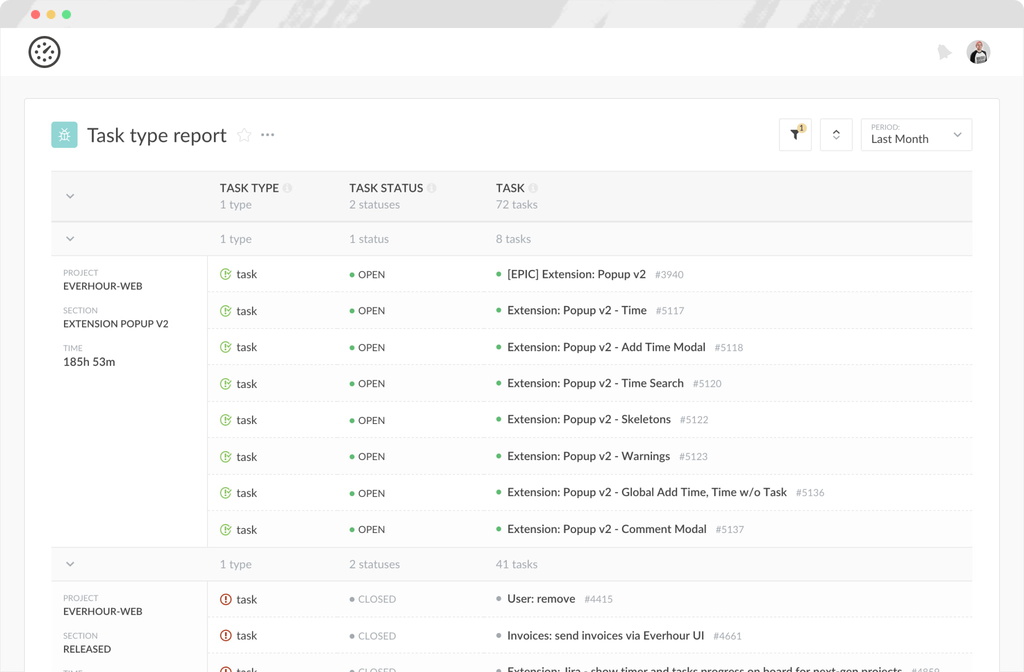Open the filter panel with active filter
The image size is (1024, 672).
pos(795,134)
